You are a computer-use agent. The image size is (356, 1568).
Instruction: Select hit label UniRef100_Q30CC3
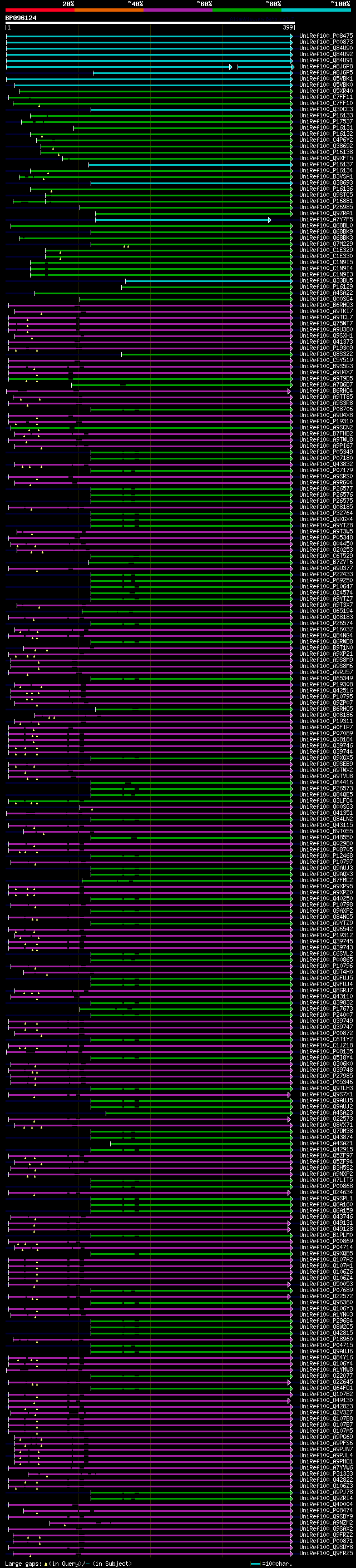coord(325,110)
